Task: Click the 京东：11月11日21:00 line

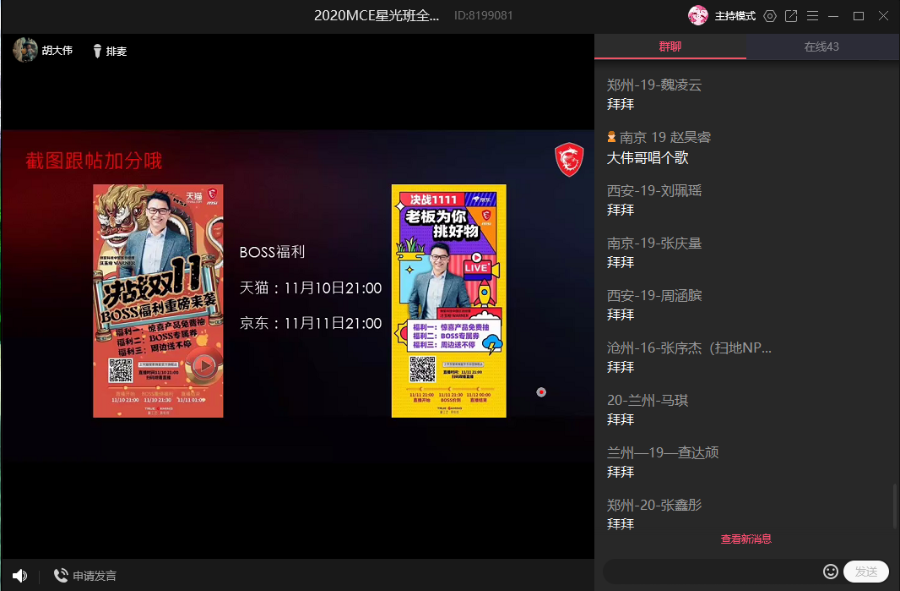Action: pyautogui.click(x=311, y=323)
